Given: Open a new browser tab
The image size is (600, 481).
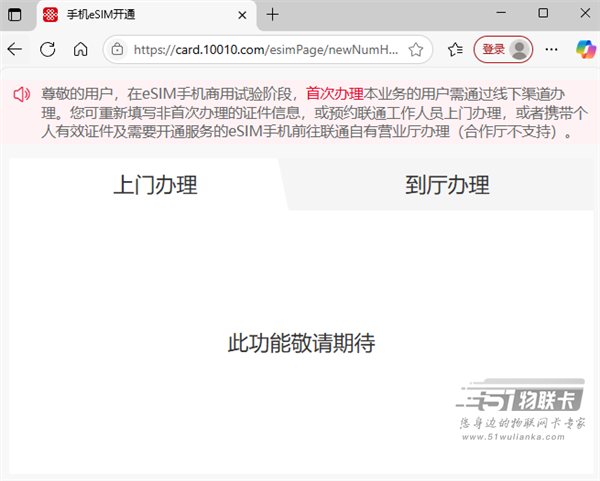Looking at the screenshot, I should point(272,15).
